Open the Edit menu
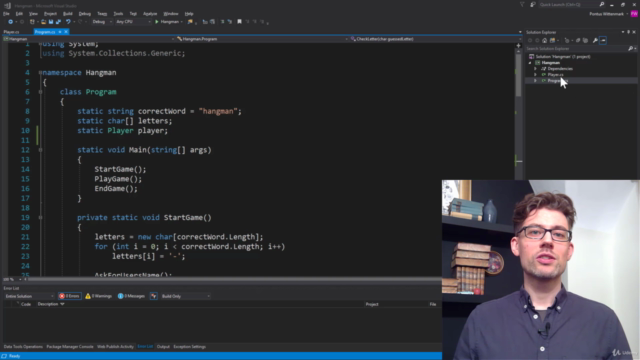Screen dimensions: 640x360 [19, 14]
